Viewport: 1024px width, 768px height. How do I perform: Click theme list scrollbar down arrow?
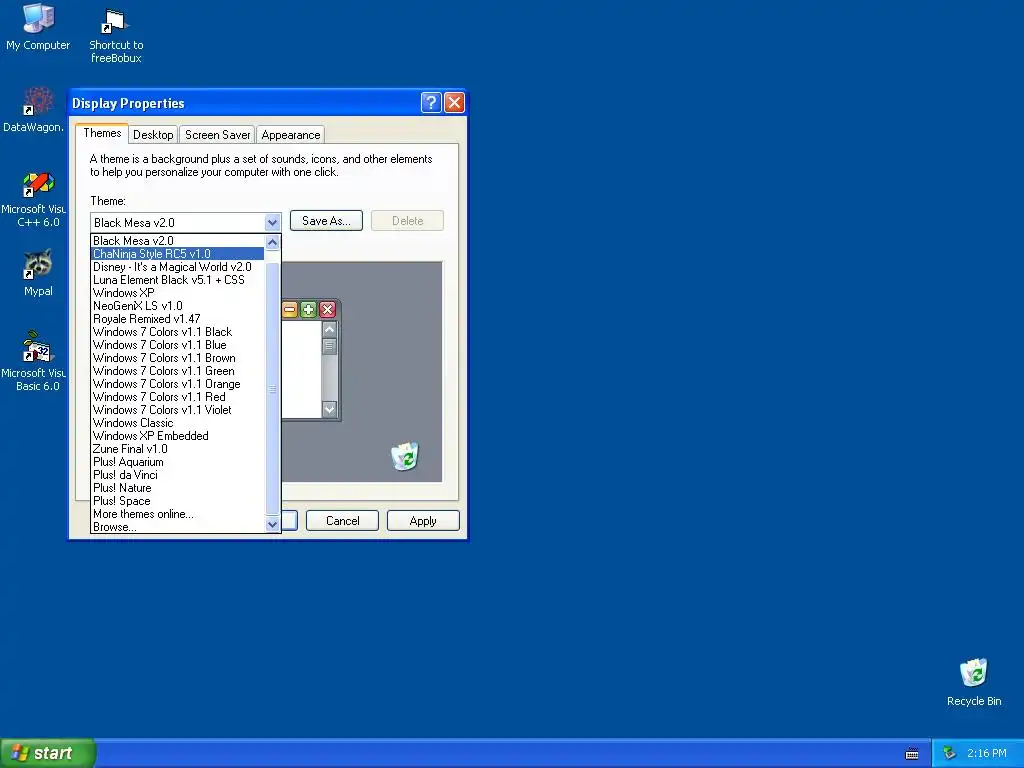(x=272, y=524)
